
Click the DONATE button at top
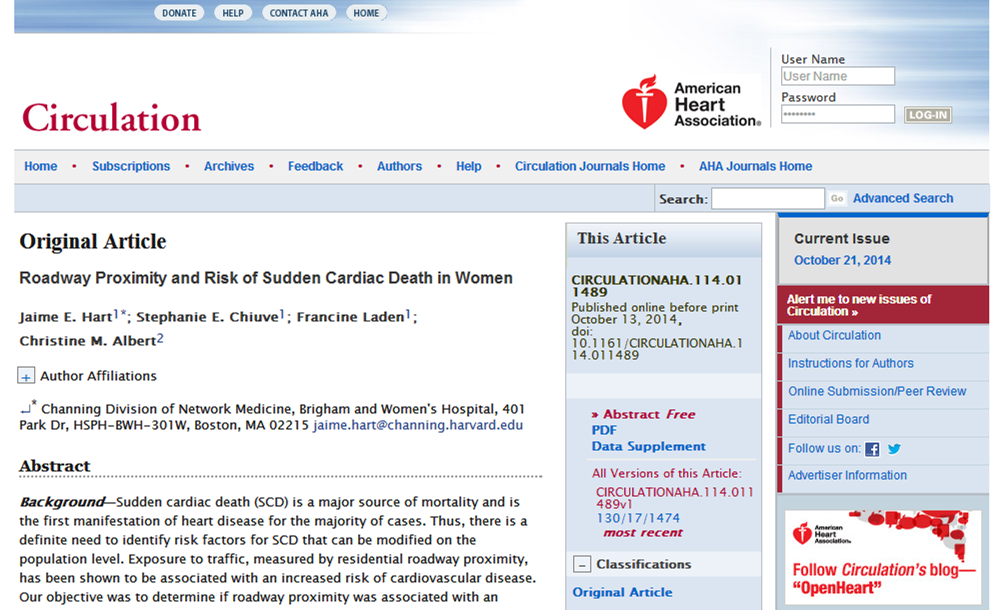pyautogui.click(x=179, y=13)
